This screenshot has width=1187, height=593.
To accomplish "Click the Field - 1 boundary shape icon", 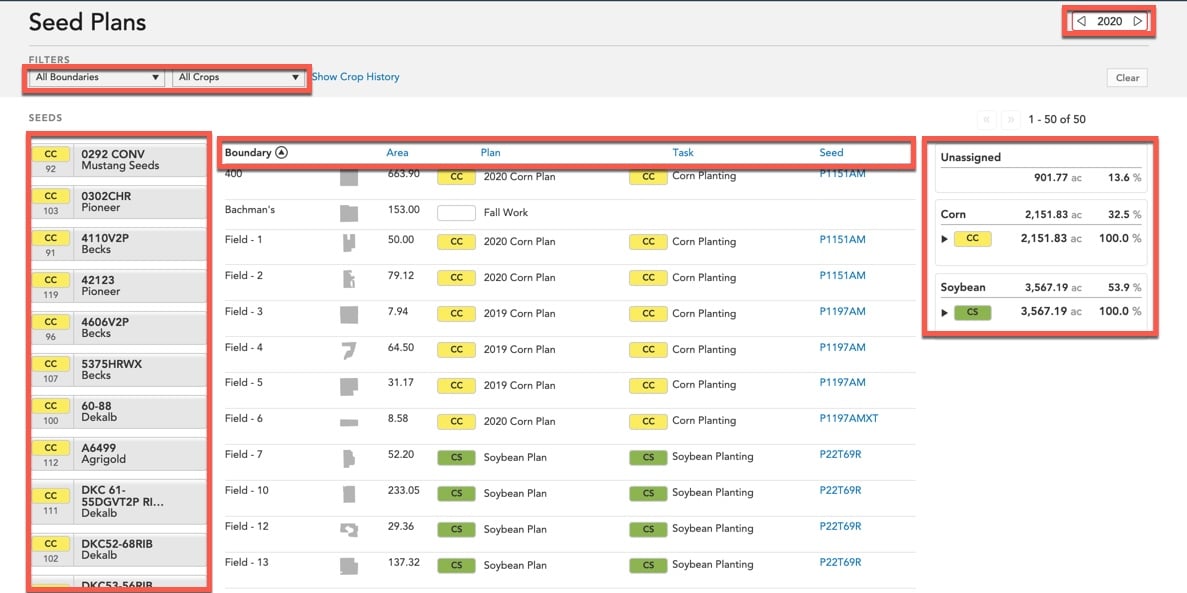I will tap(348, 242).
